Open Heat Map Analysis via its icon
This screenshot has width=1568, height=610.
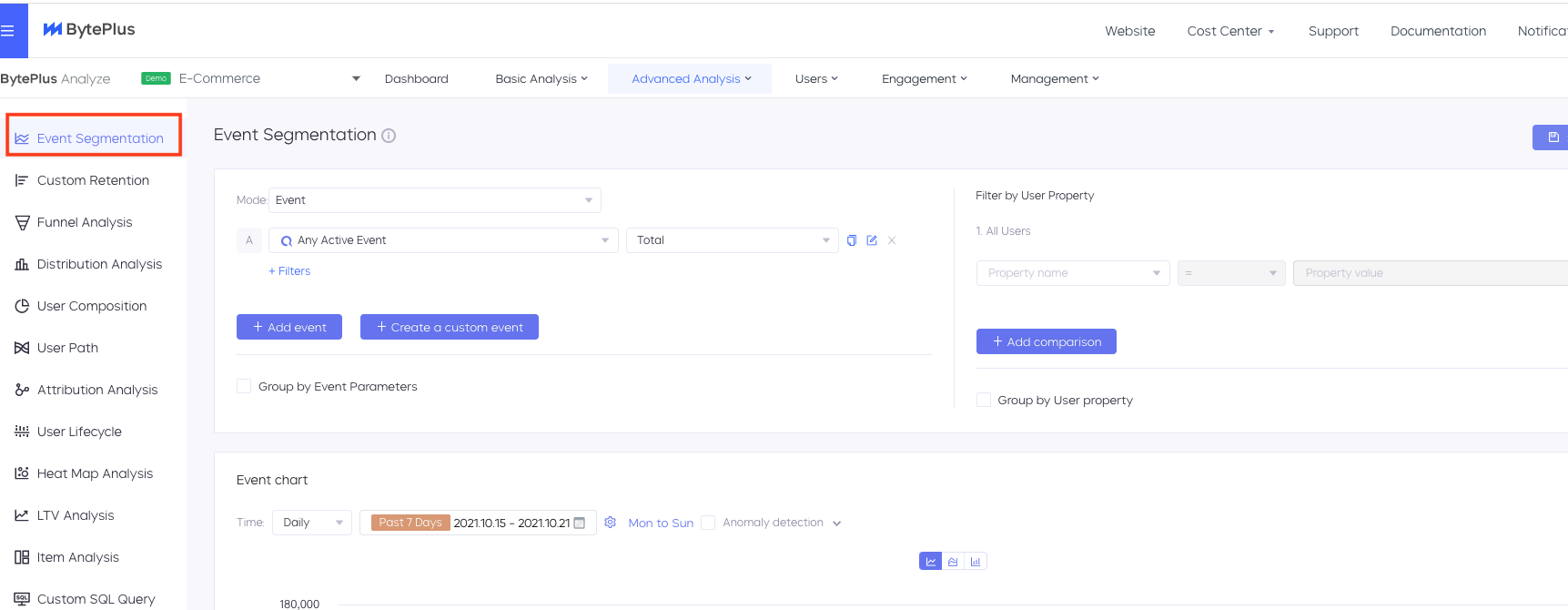22,473
